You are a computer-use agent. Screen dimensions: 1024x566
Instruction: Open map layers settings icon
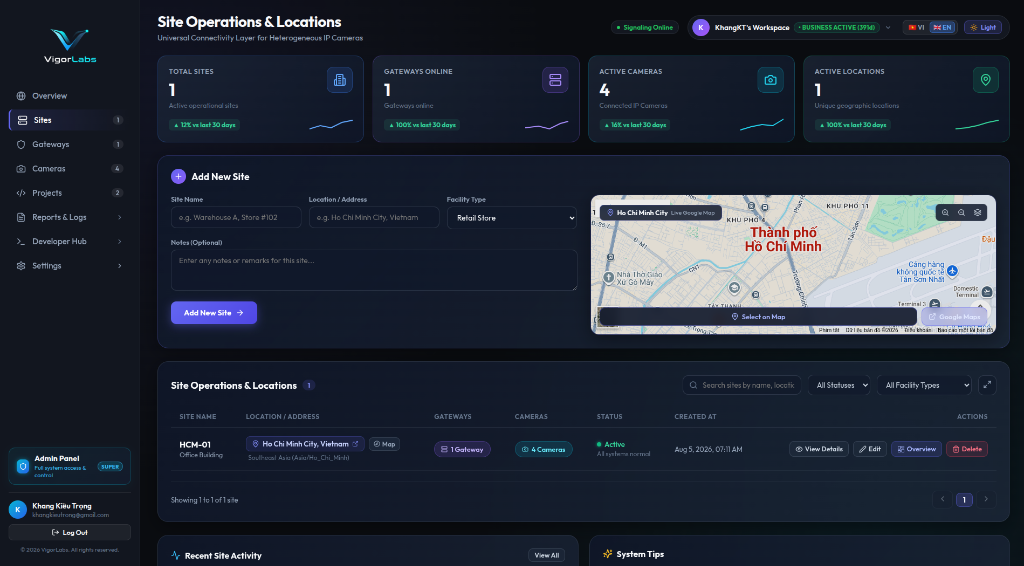(978, 213)
